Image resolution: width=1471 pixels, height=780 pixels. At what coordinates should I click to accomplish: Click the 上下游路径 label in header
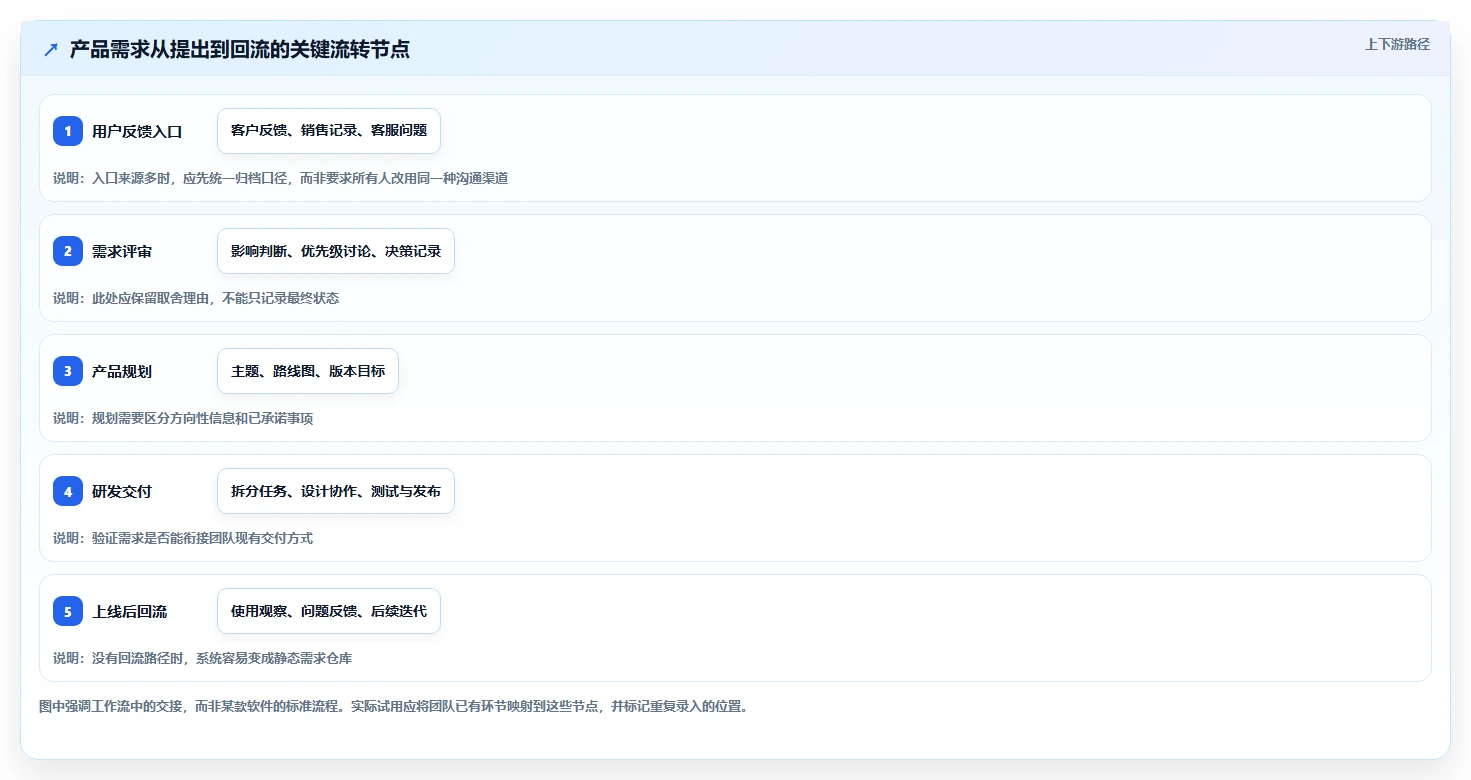[x=1397, y=44]
